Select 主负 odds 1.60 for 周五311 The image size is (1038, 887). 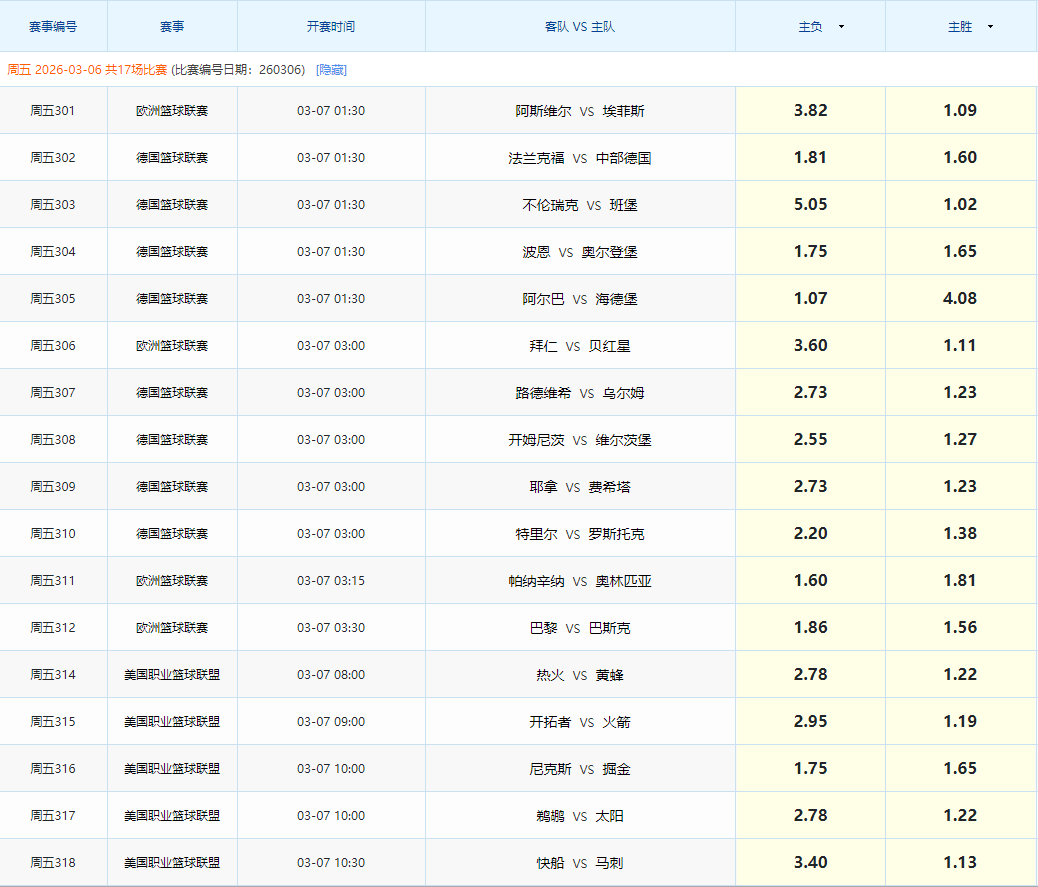pos(810,581)
